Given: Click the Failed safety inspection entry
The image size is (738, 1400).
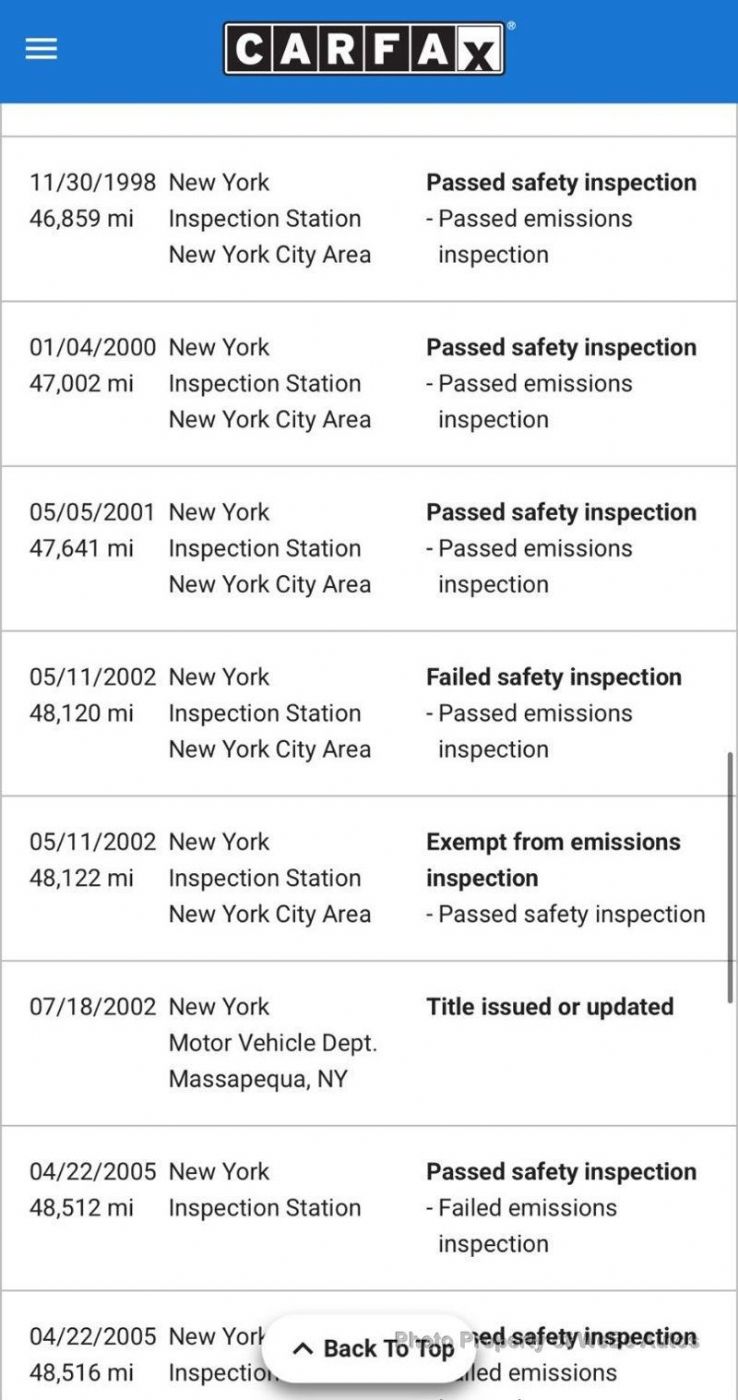Looking at the screenshot, I should click(x=553, y=677).
